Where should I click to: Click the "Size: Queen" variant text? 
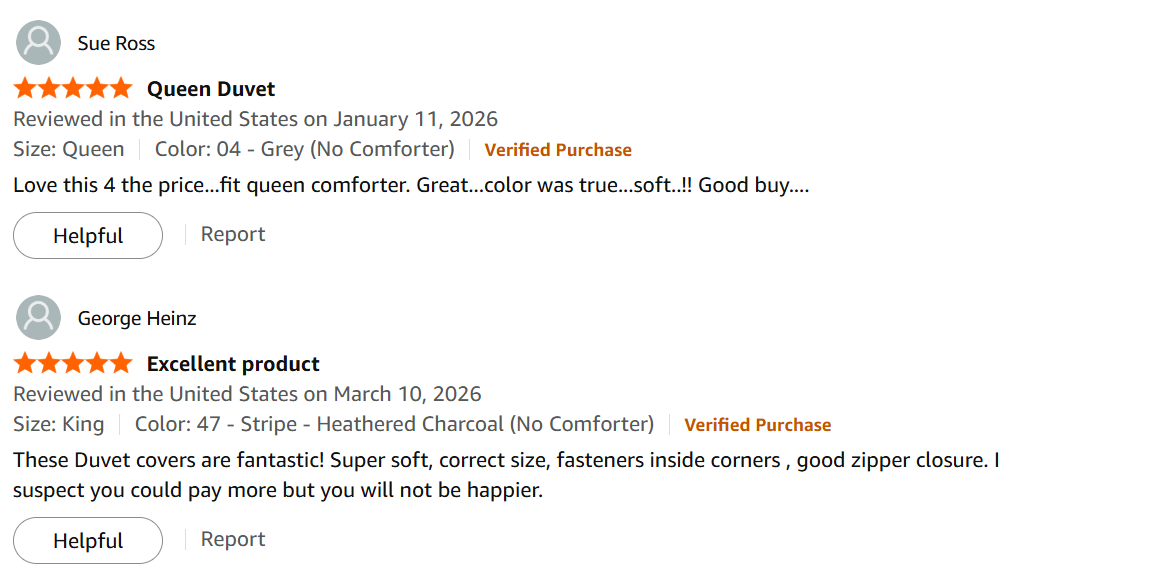[69, 150]
